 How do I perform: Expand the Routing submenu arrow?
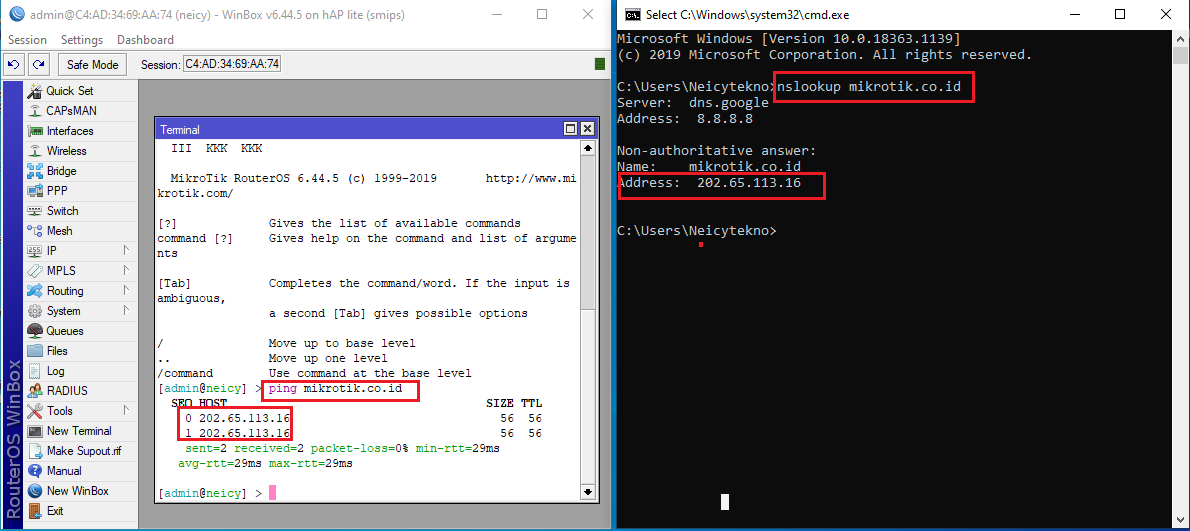tap(125, 291)
